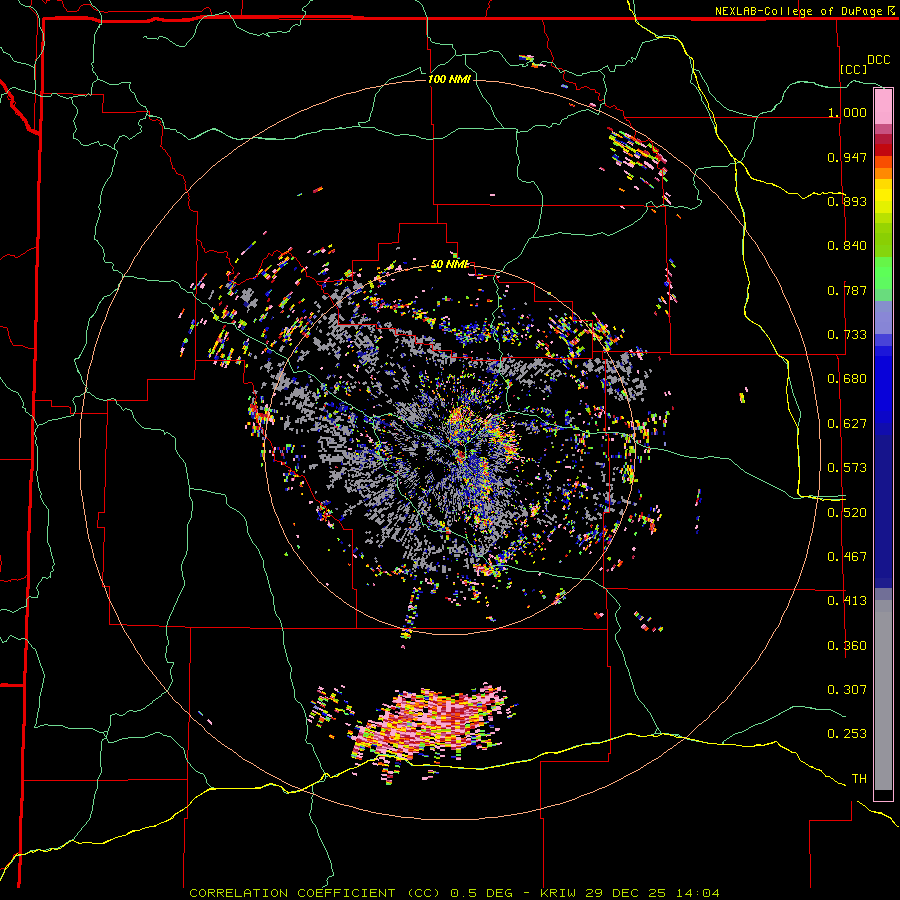Select the 1.000 value on the scale
The height and width of the screenshot is (900, 900).
tap(847, 112)
